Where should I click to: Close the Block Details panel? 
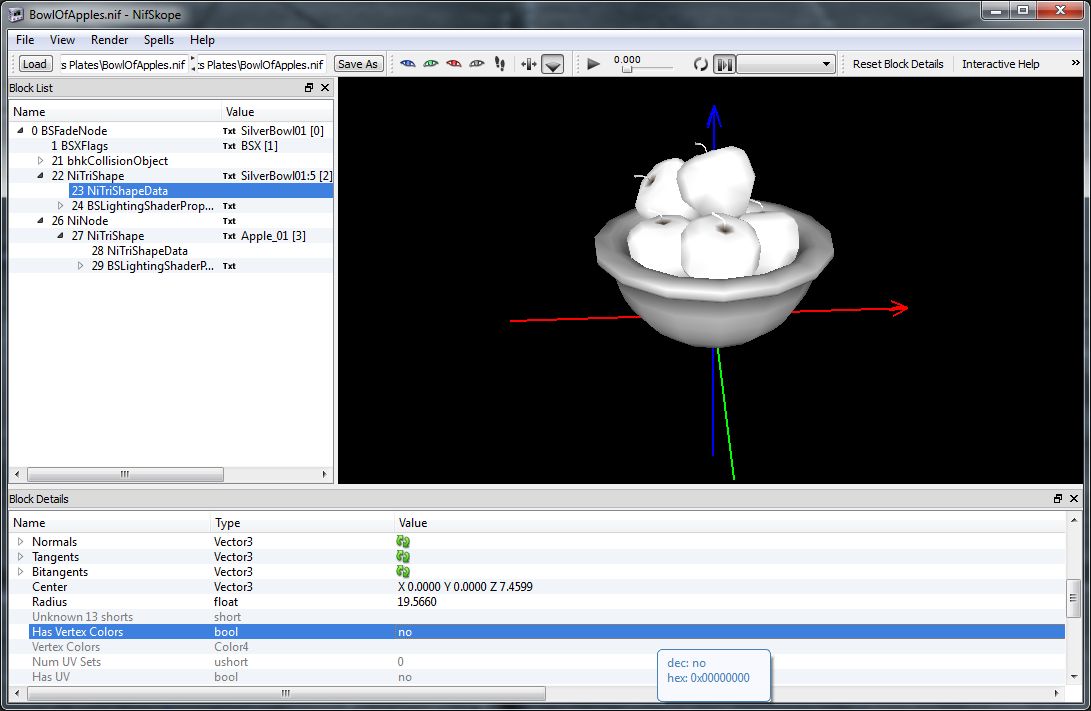(x=1074, y=499)
